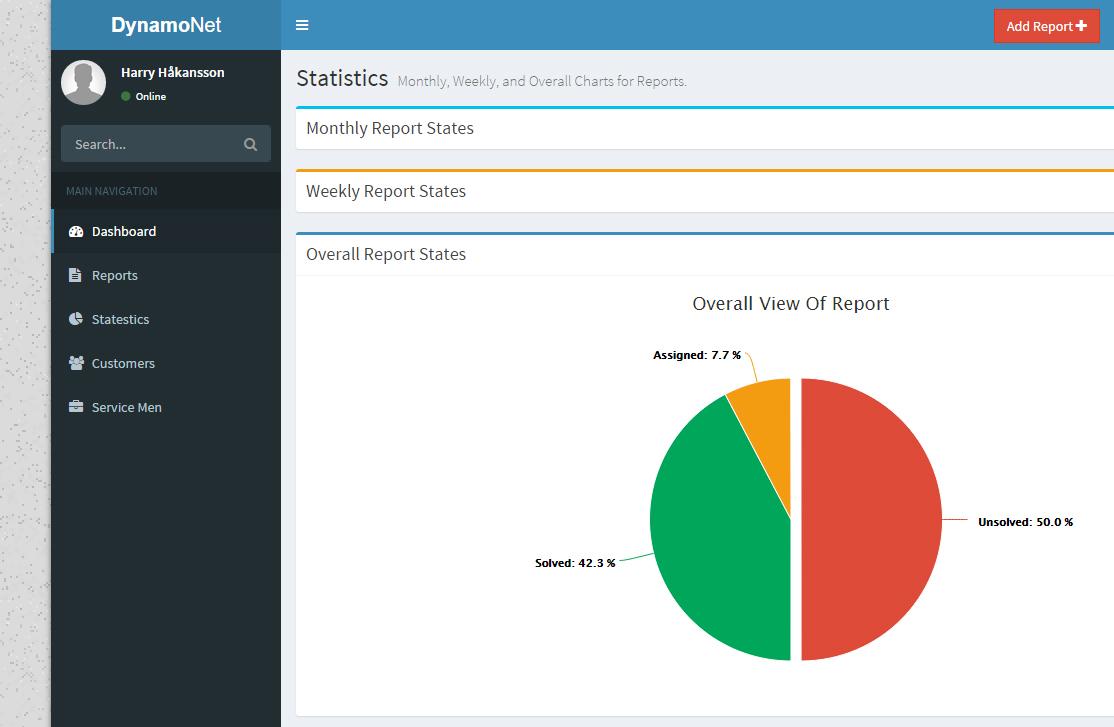Click the Dashboard gauge icon
Image resolution: width=1114 pixels, height=727 pixels.
(76, 231)
